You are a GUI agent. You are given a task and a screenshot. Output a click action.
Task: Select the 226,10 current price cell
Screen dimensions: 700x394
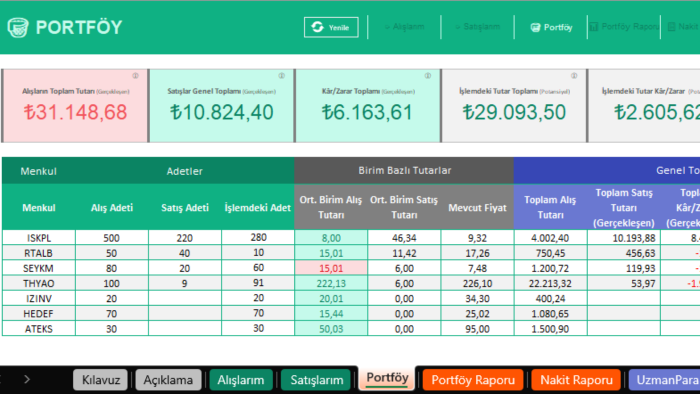tap(477, 283)
